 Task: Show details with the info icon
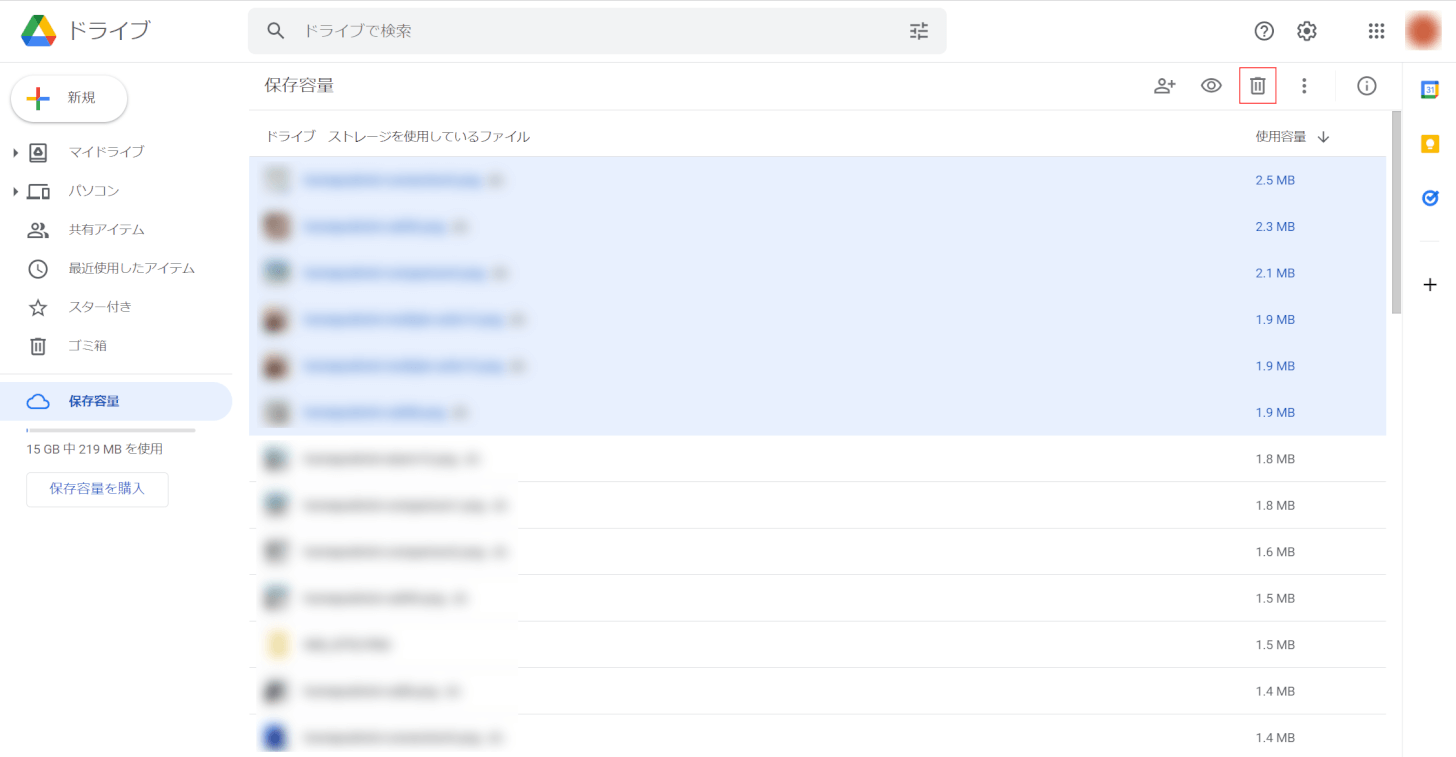click(1367, 86)
